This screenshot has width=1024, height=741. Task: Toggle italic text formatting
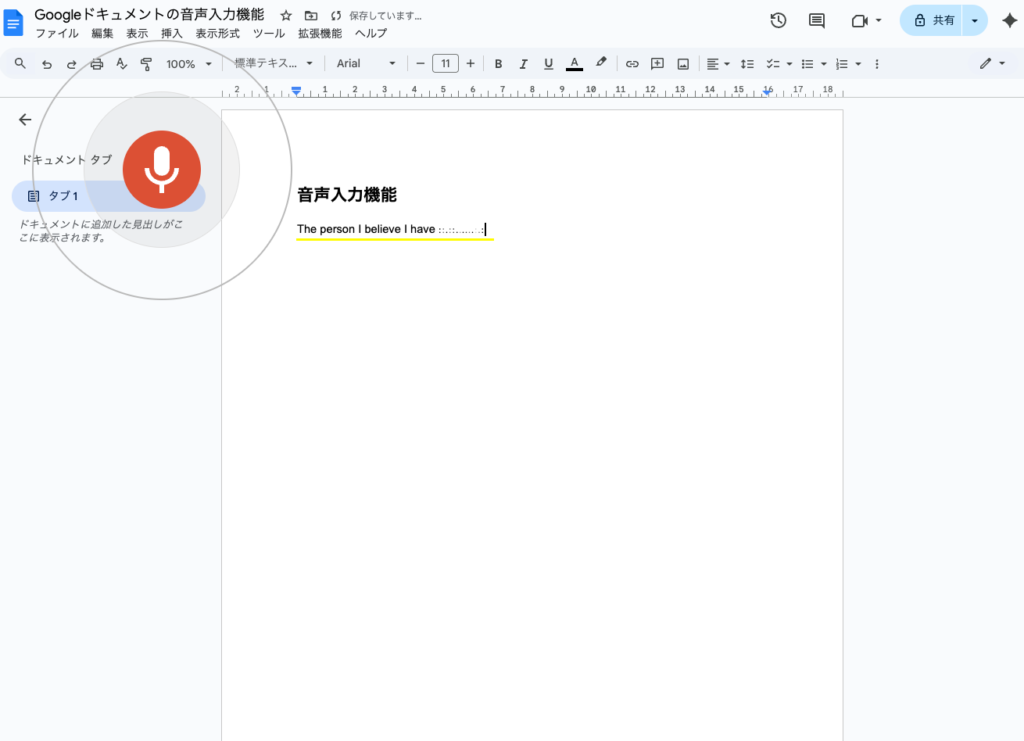click(523, 64)
